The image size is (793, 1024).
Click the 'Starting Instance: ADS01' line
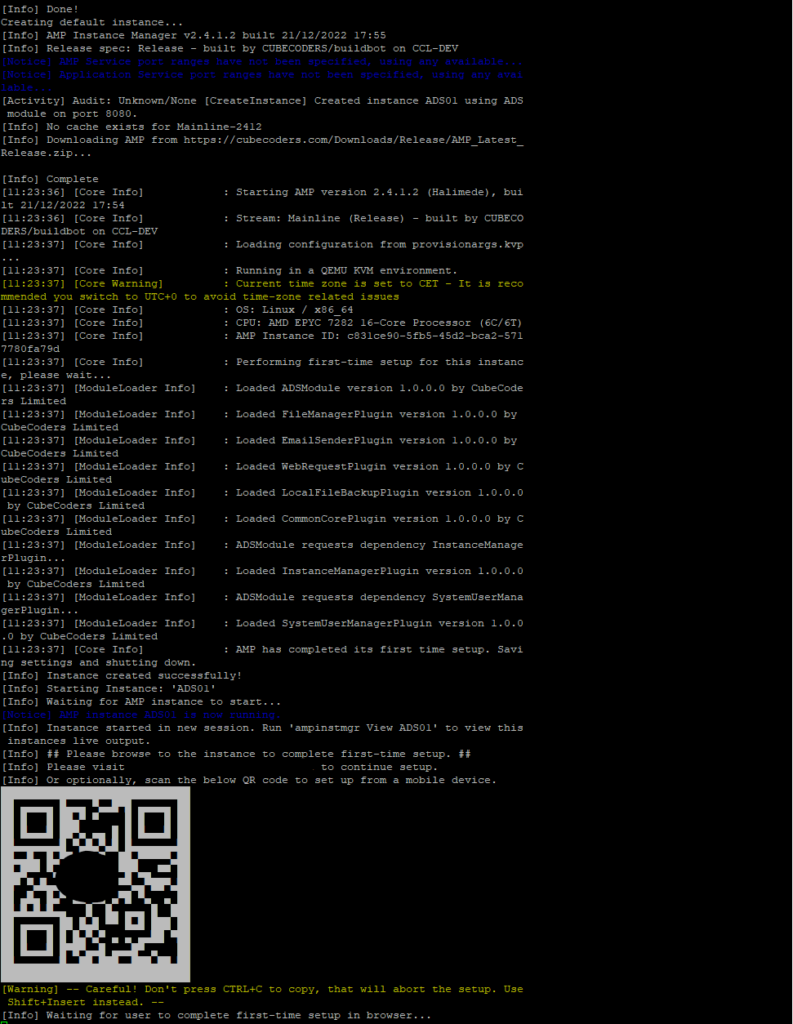point(108,688)
